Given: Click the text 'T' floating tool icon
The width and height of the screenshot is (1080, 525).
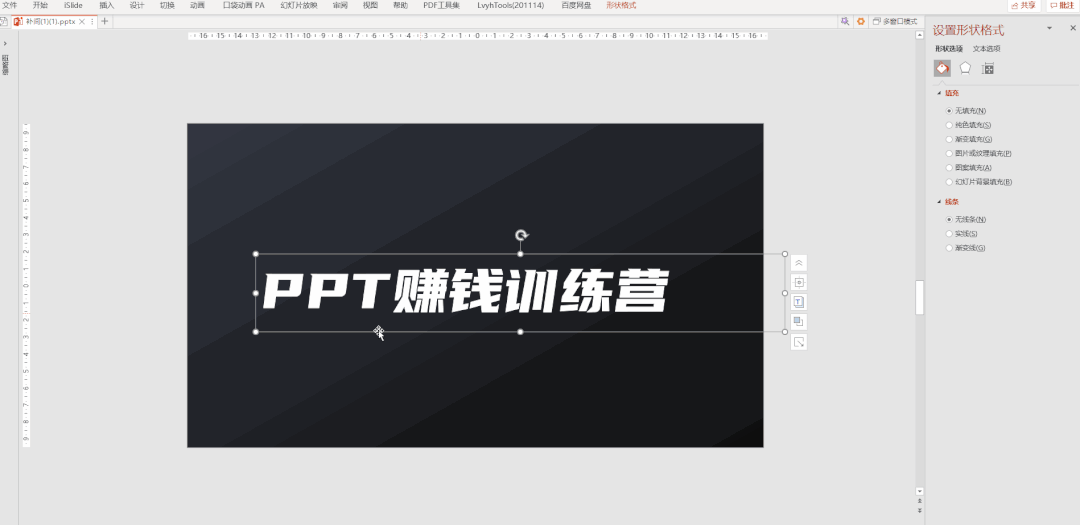Looking at the screenshot, I should pyautogui.click(x=799, y=302).
